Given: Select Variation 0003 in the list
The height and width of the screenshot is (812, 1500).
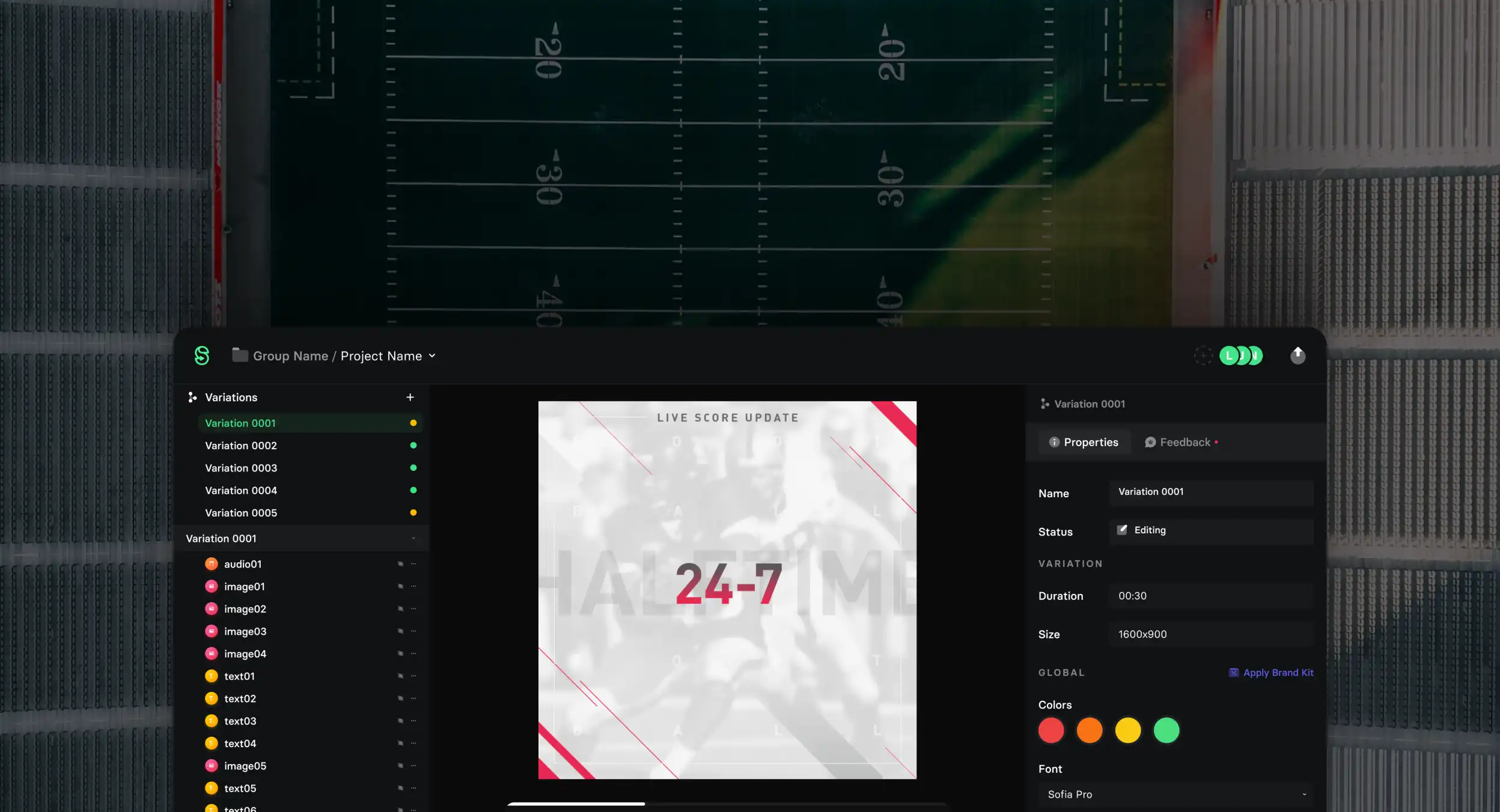Looking at the screenshot, I should [x=241, y=468].
